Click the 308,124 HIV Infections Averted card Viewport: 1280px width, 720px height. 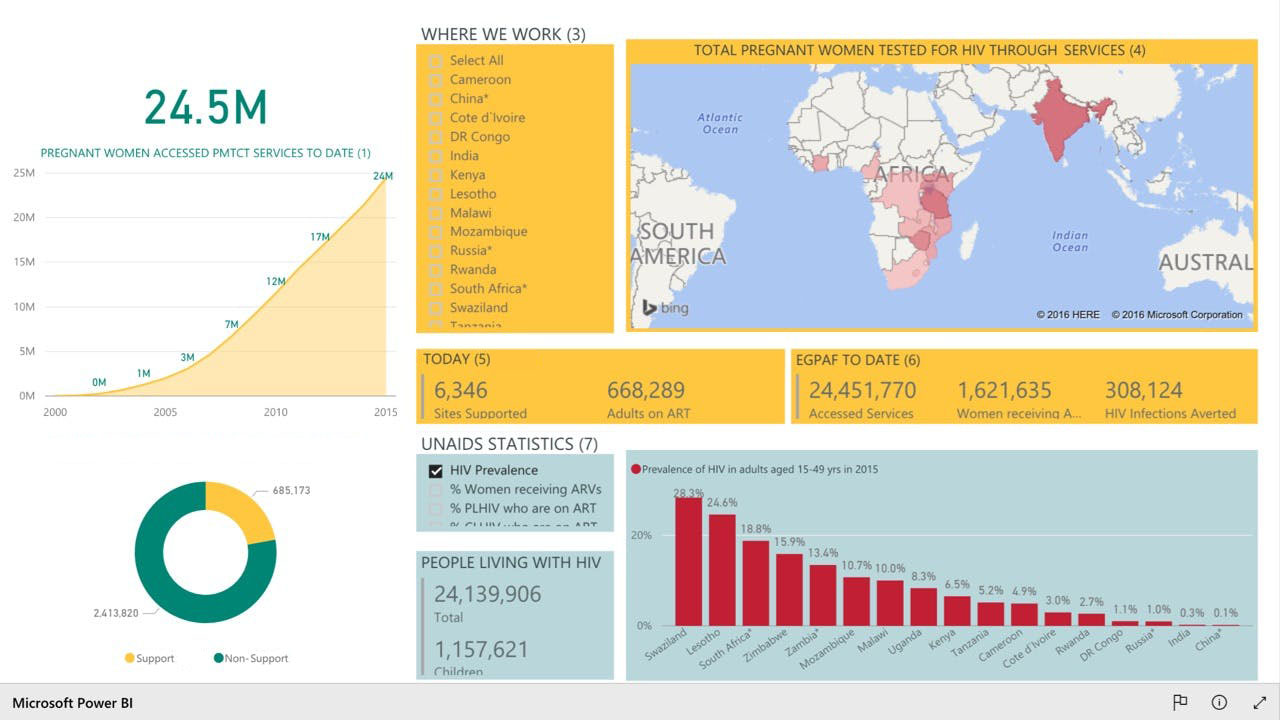(x=1170, y=399)
